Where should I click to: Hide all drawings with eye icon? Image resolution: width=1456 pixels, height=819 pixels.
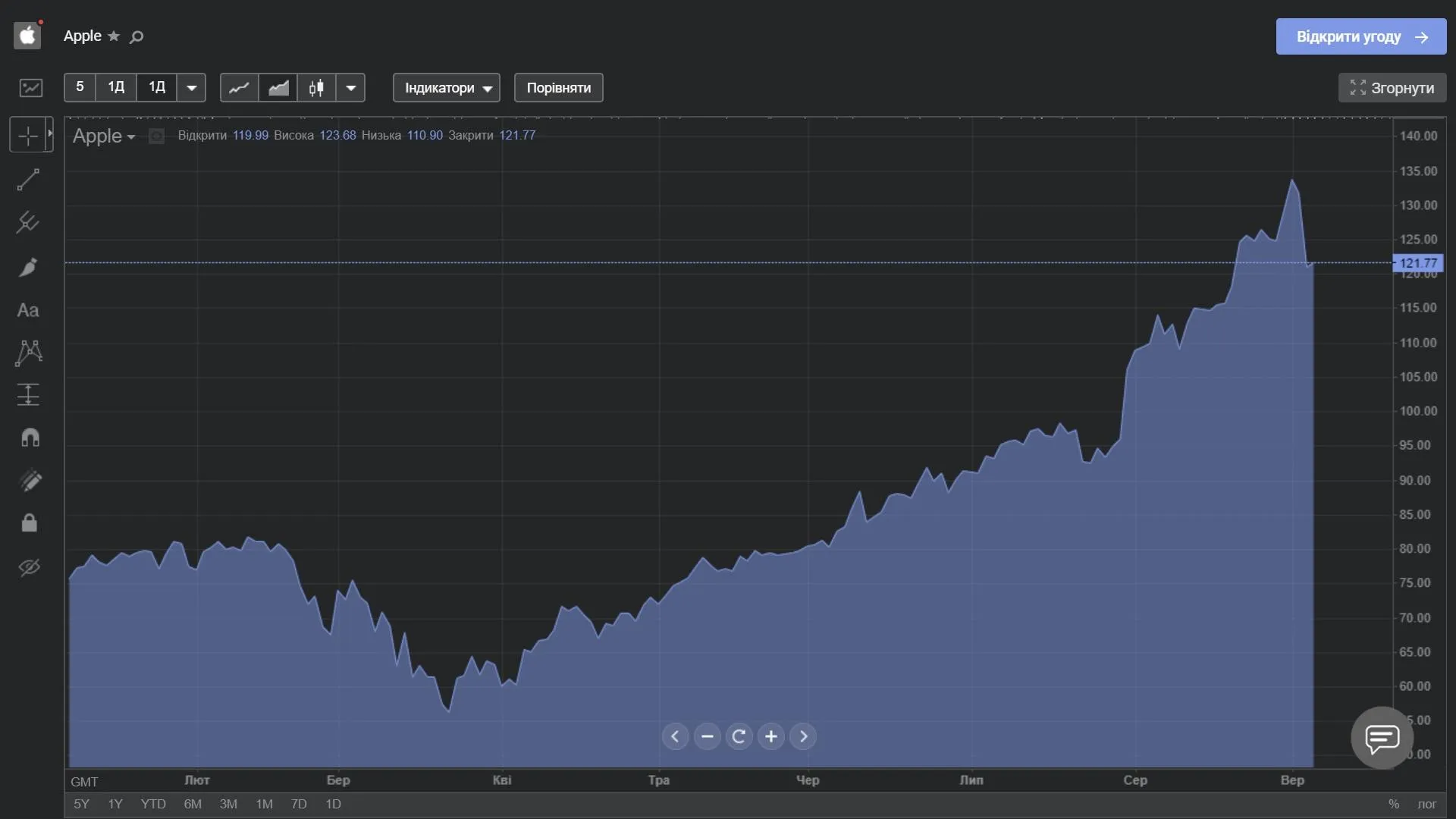[x=29, y=567]
